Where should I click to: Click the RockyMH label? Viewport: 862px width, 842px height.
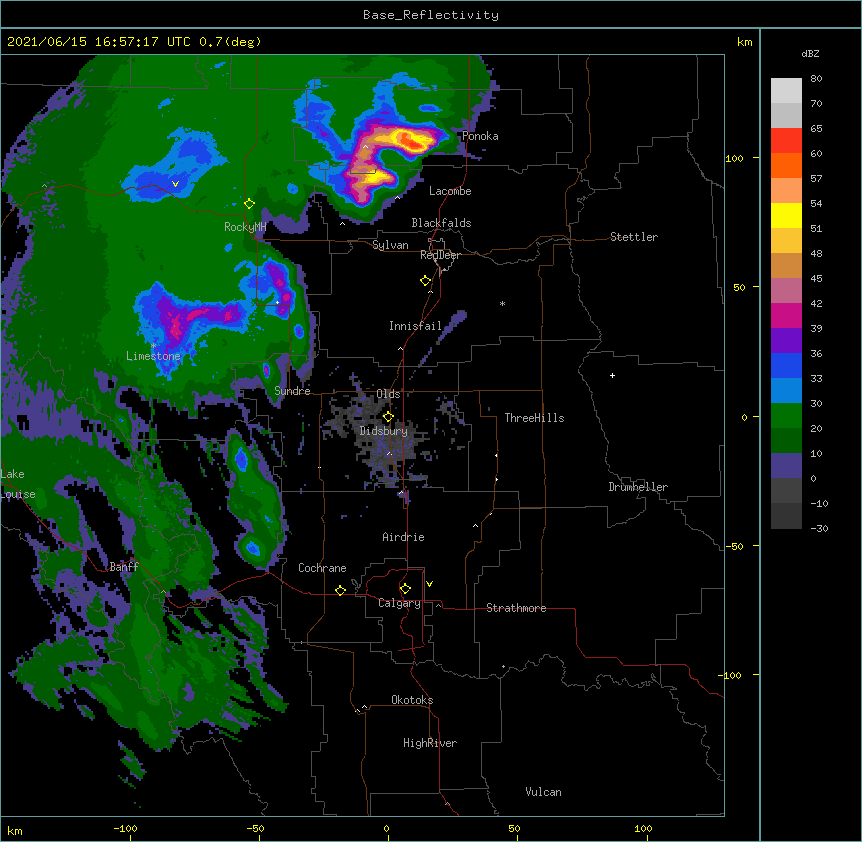pyautogui.click(x=245, y=227)
